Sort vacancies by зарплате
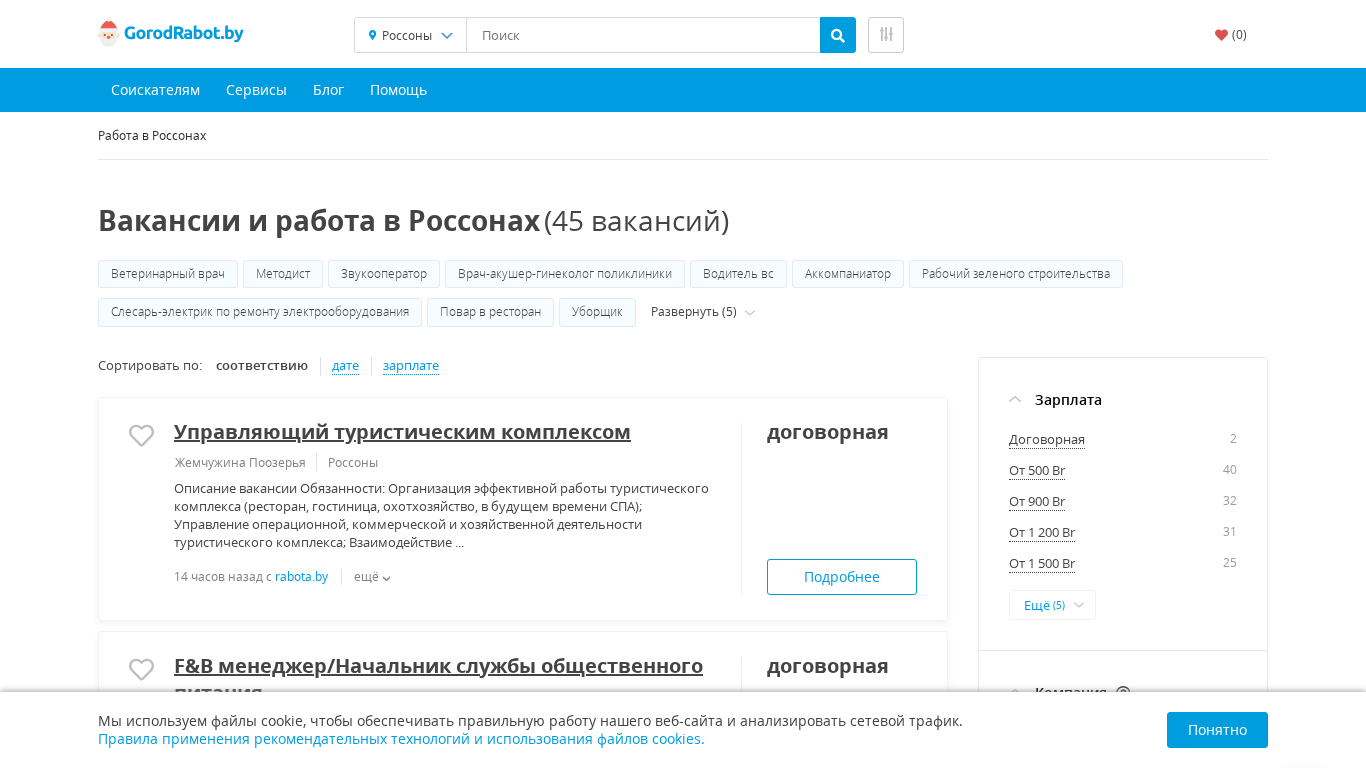This screenshot has width=1366, height=768. (x=411, y=366)
